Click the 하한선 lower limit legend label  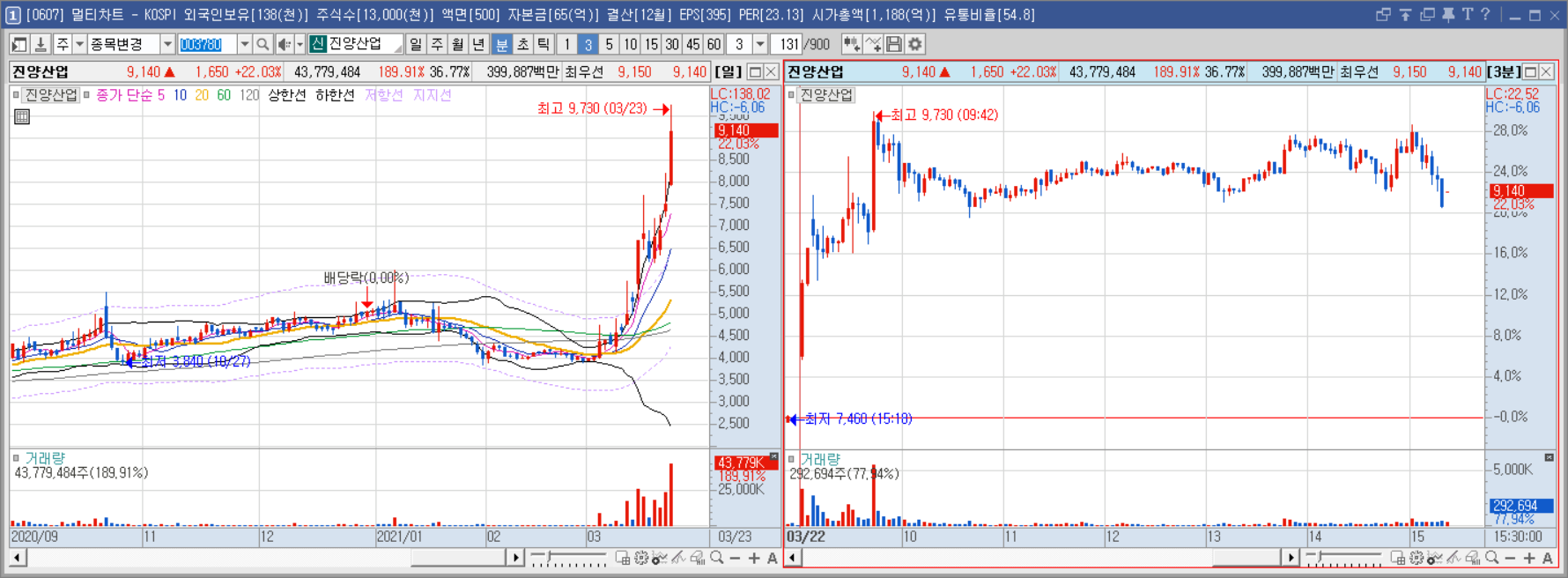(x=335, y=94)
